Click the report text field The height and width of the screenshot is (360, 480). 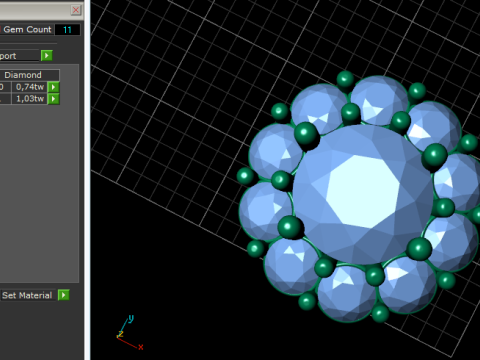[x=19, y=56]
